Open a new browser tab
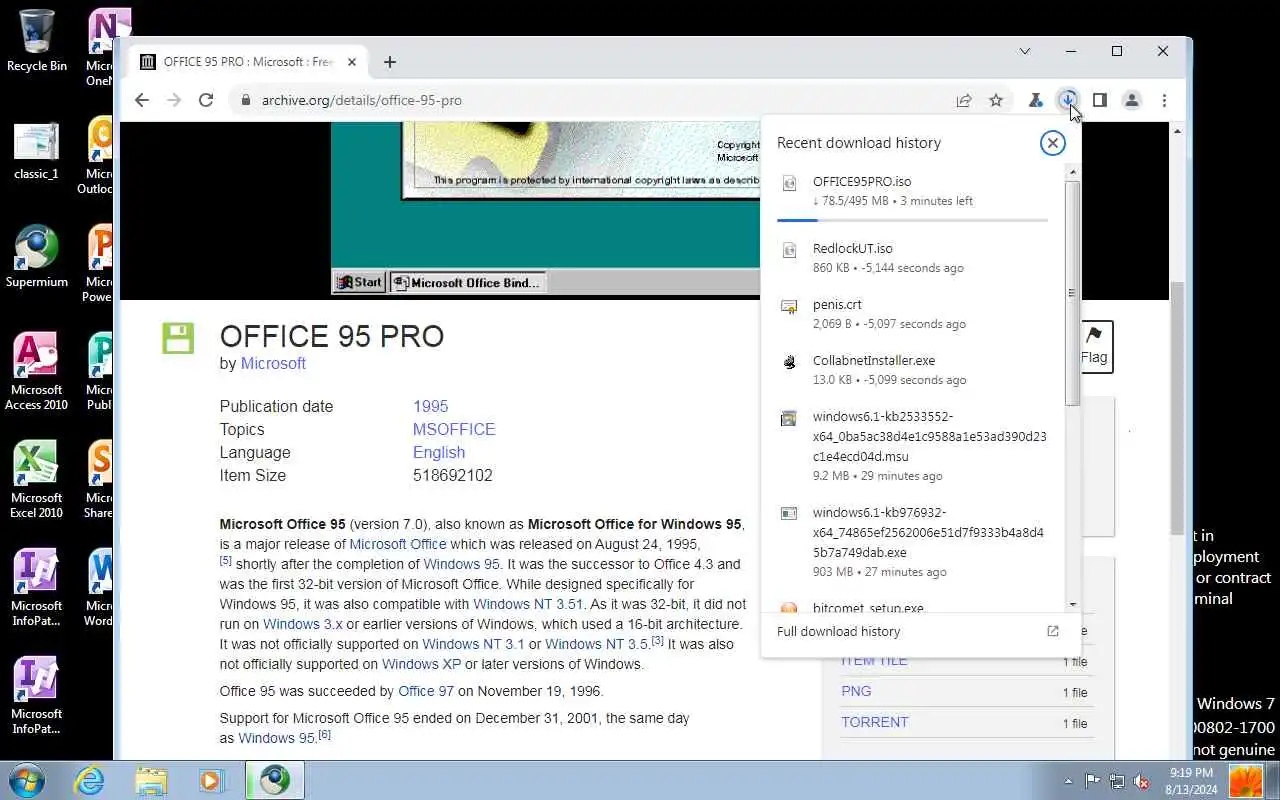Image resolution: width=1280 pixels, height=800 pixels. 390,62
